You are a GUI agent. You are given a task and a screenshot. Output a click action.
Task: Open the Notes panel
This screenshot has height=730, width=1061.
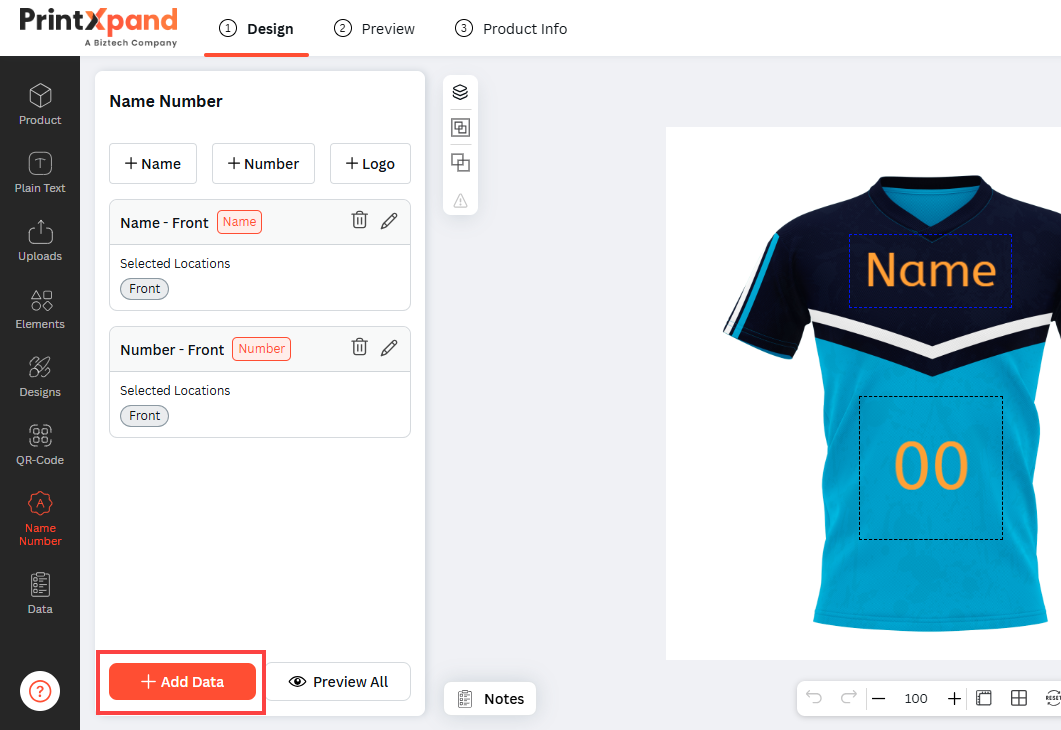(491, 698)
